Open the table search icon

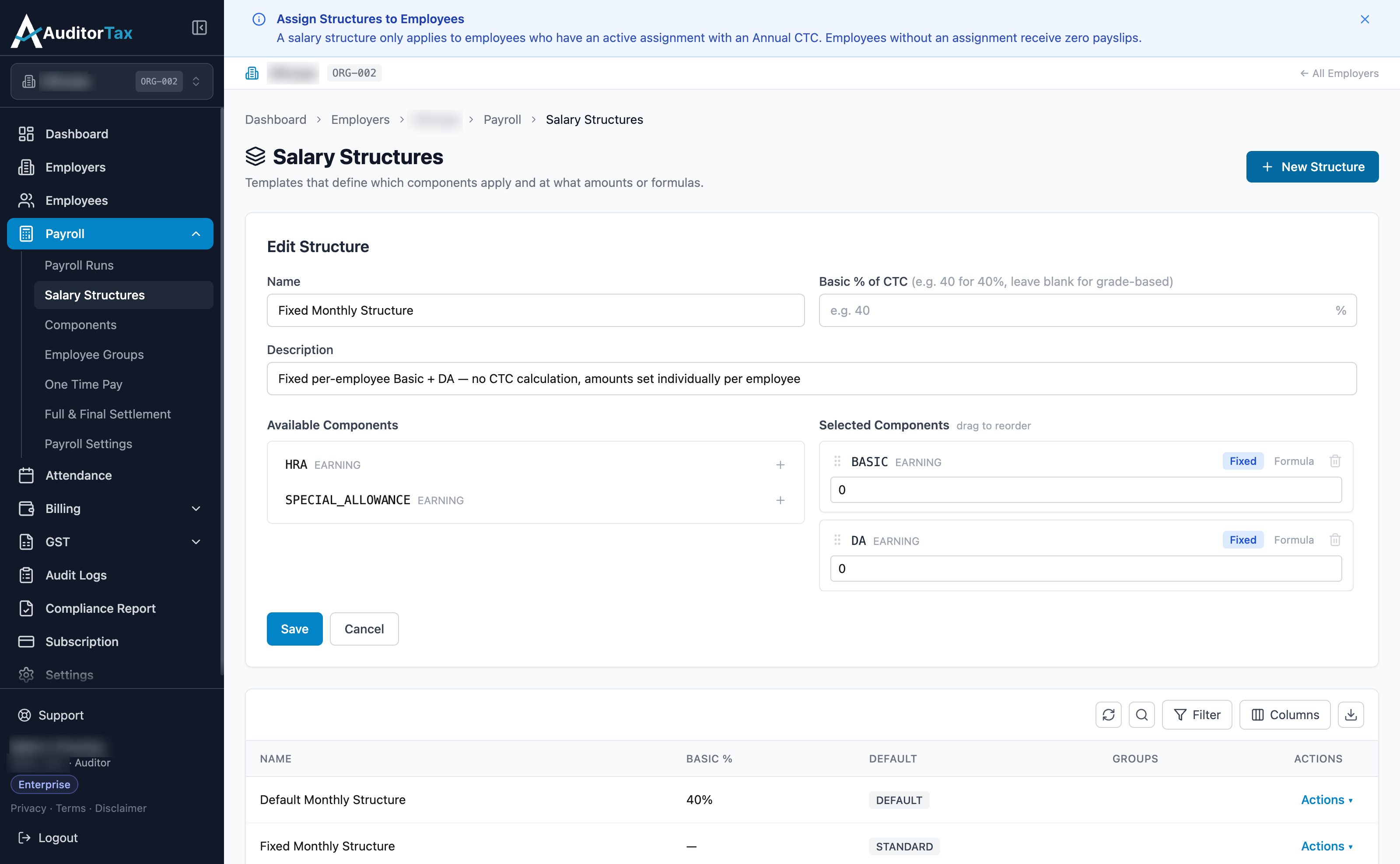1141,715
